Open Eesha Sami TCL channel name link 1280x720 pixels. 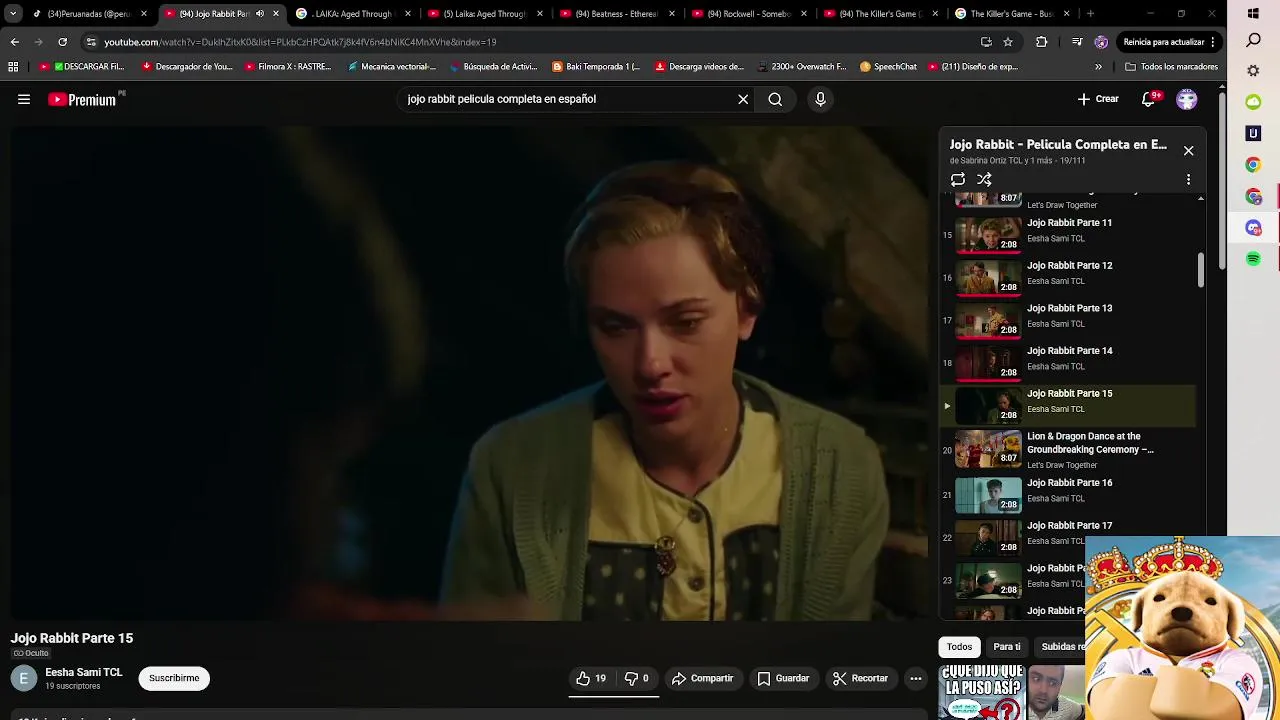[84, 672]
